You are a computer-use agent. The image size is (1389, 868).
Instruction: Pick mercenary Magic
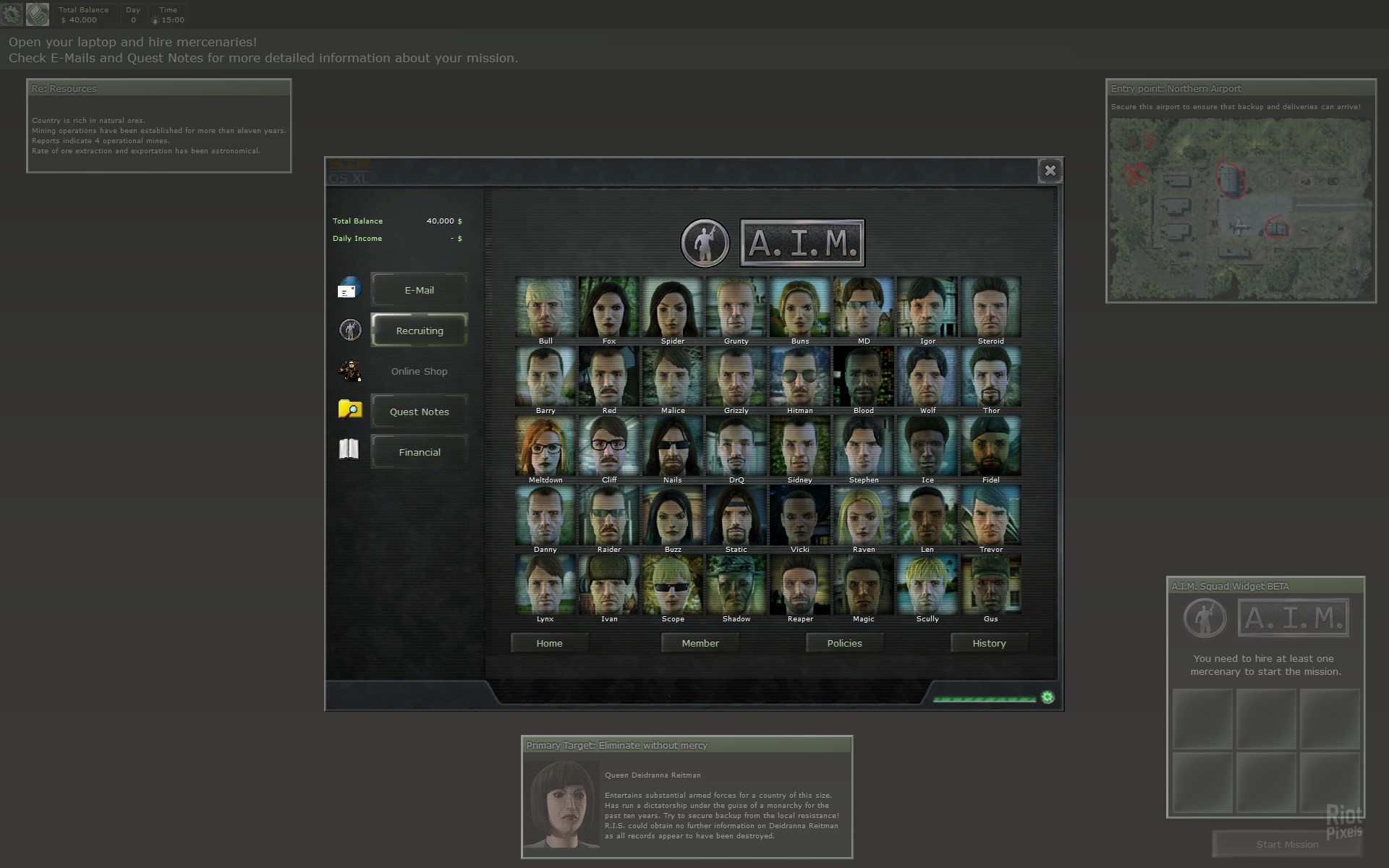pos(864,584)
